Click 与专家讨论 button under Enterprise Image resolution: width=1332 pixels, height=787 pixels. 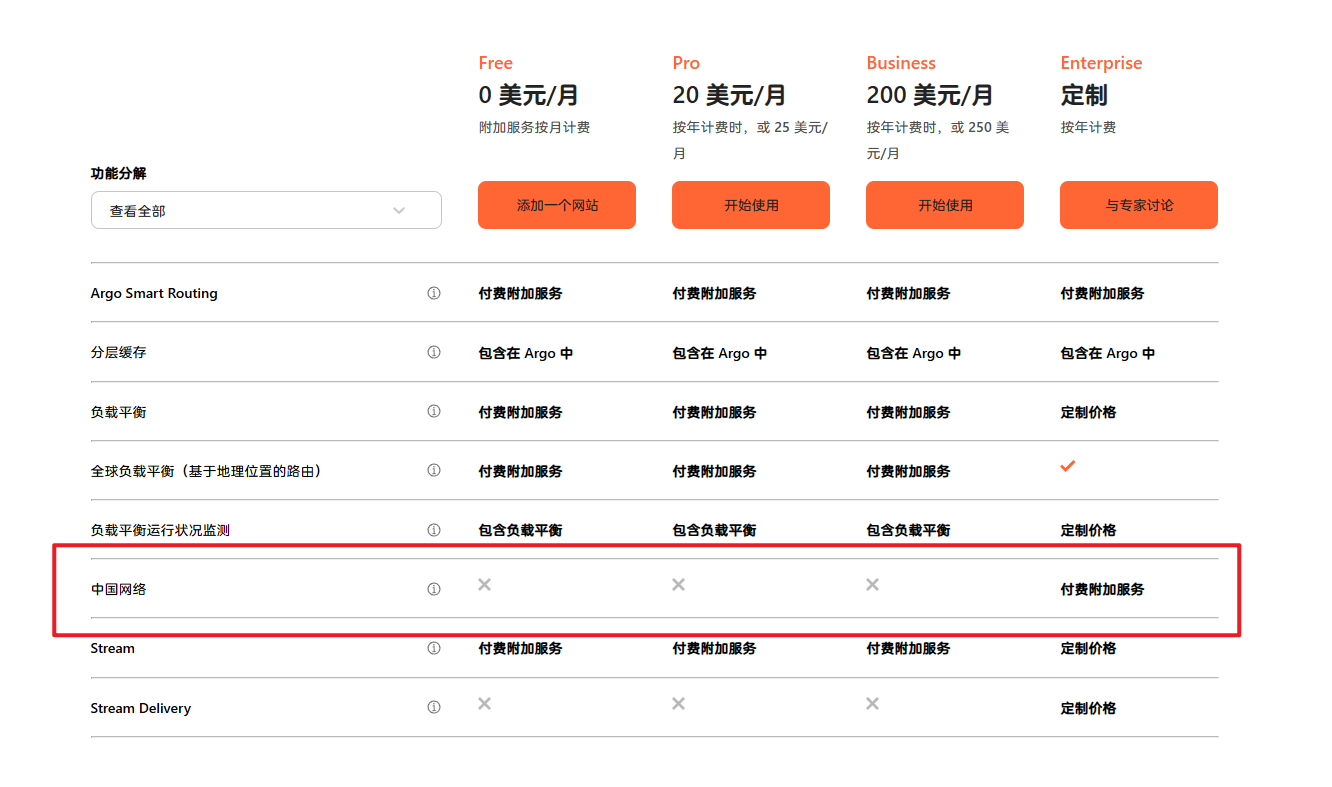tap(1139, 205)
